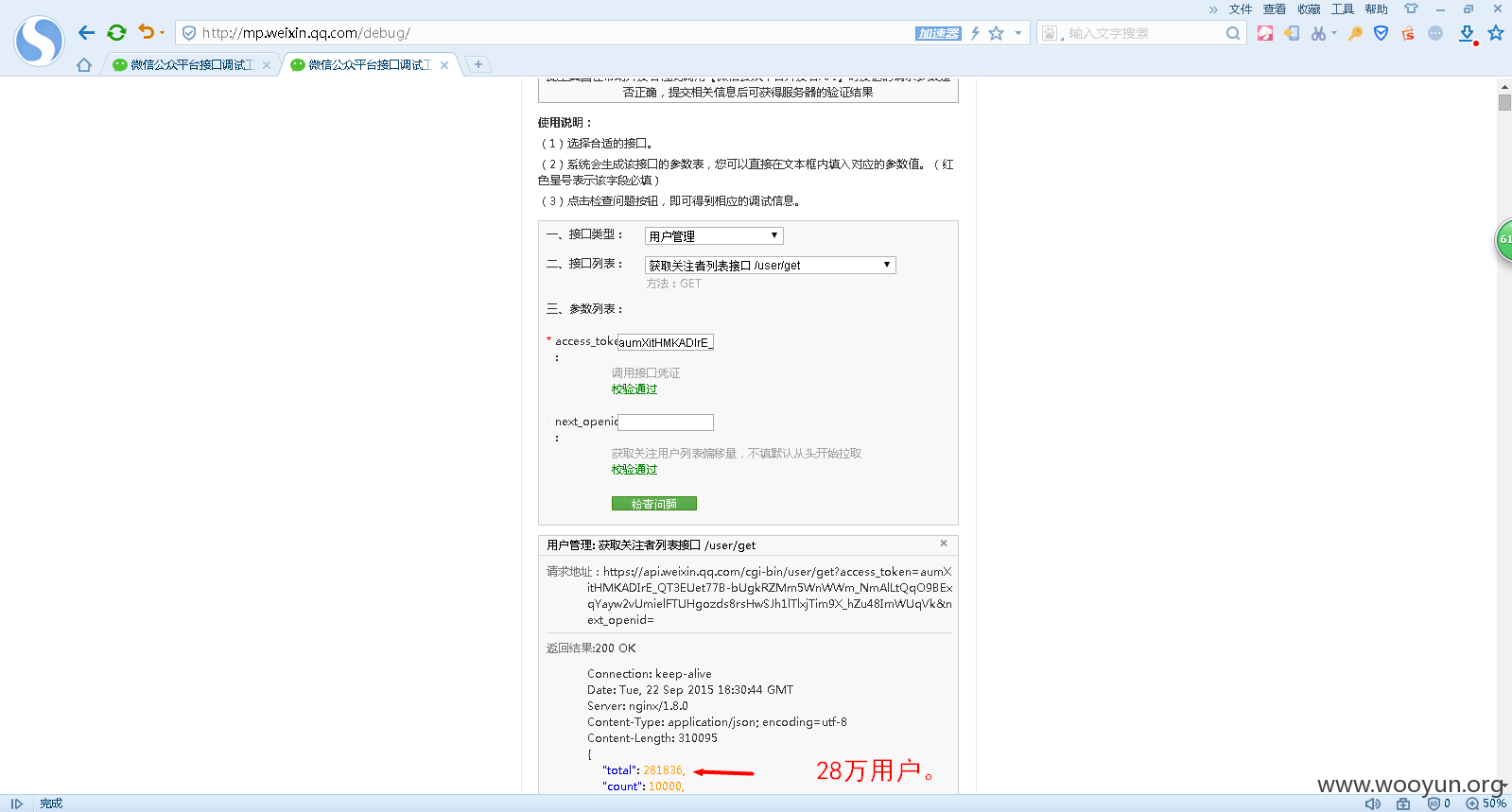Click the status bar sidebar toggle icon

coord(17,803)
